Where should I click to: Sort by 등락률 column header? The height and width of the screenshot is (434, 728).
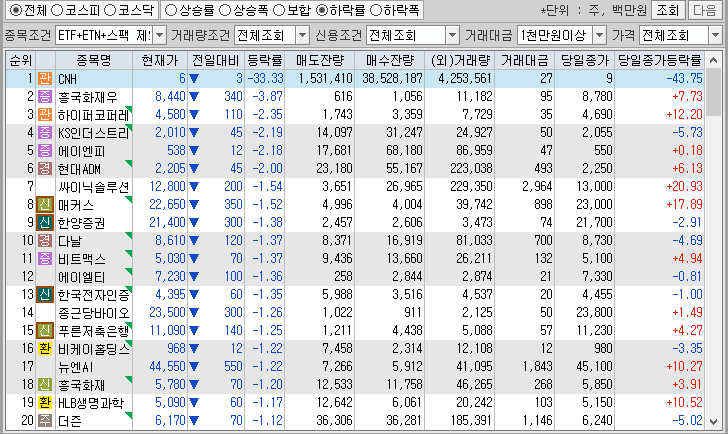point(265,60)
